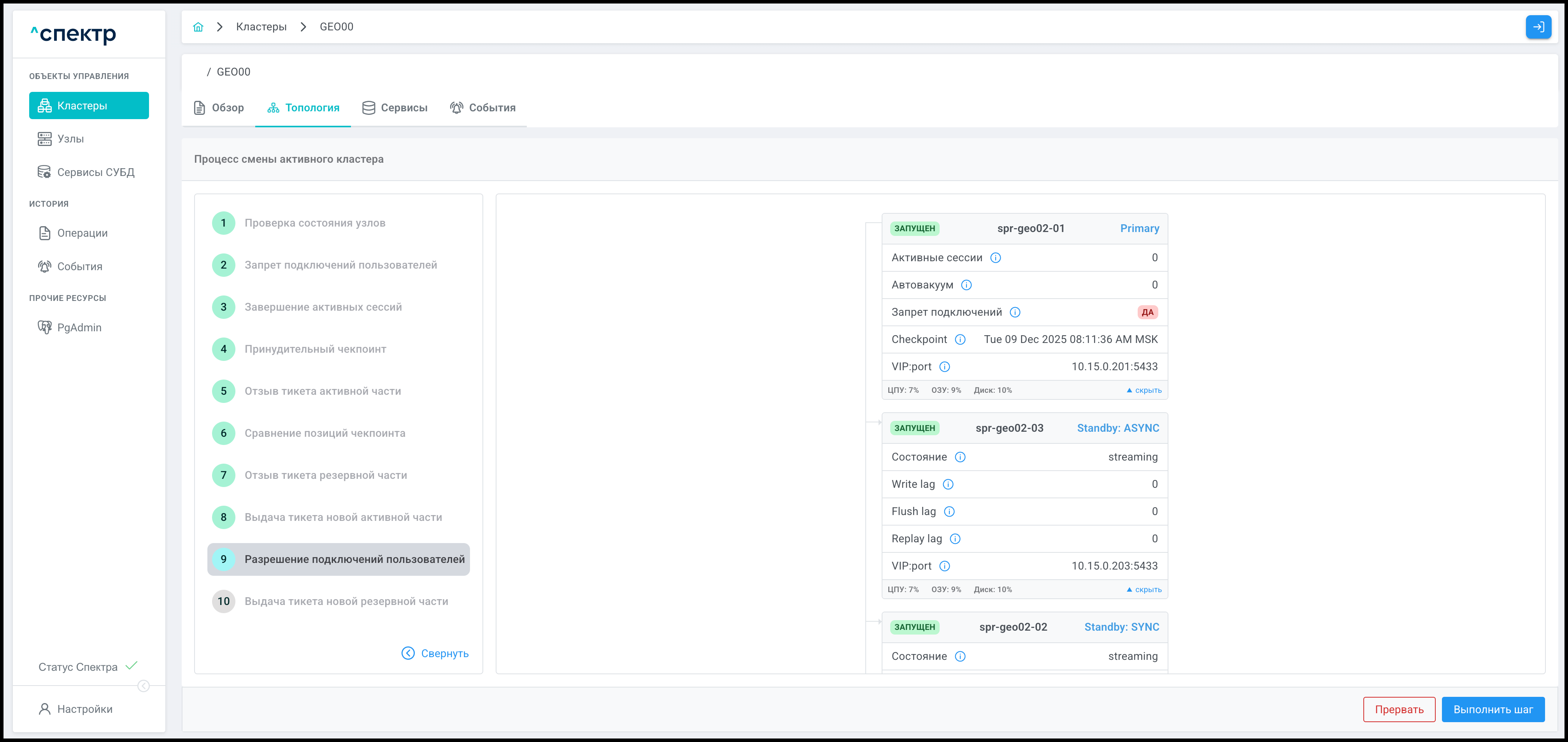1568x742 pixels.
Task: Open the Сервисы tab
Action: tap(395, 108)
